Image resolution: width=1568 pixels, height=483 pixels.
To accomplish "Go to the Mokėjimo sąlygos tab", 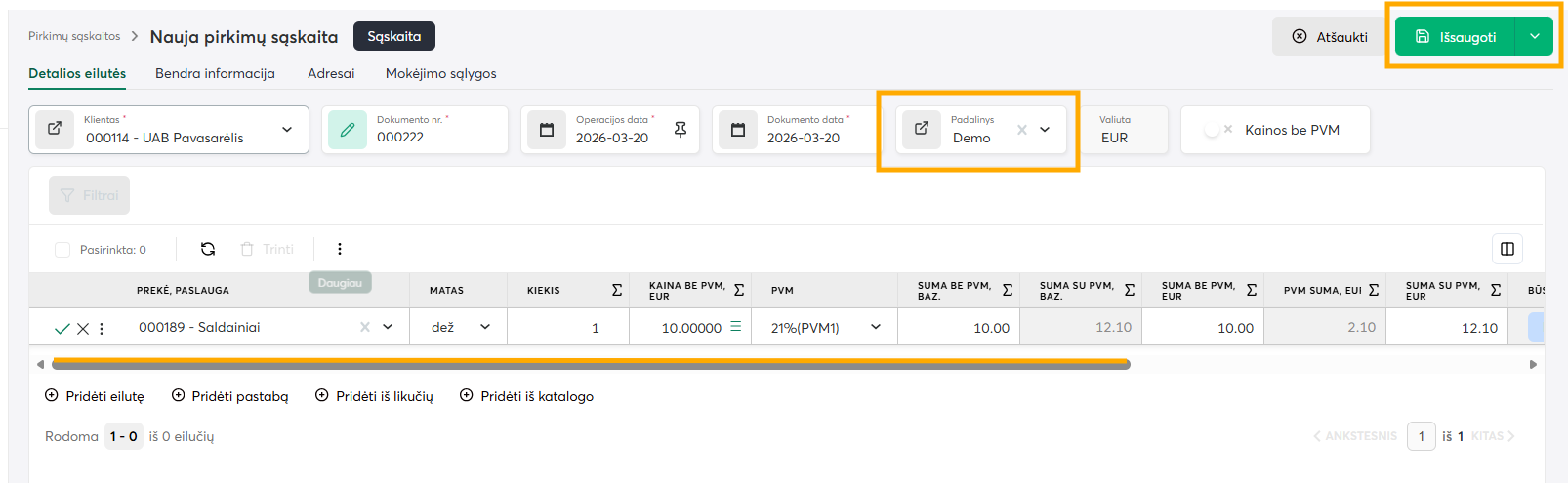I will tap(440, 73).
